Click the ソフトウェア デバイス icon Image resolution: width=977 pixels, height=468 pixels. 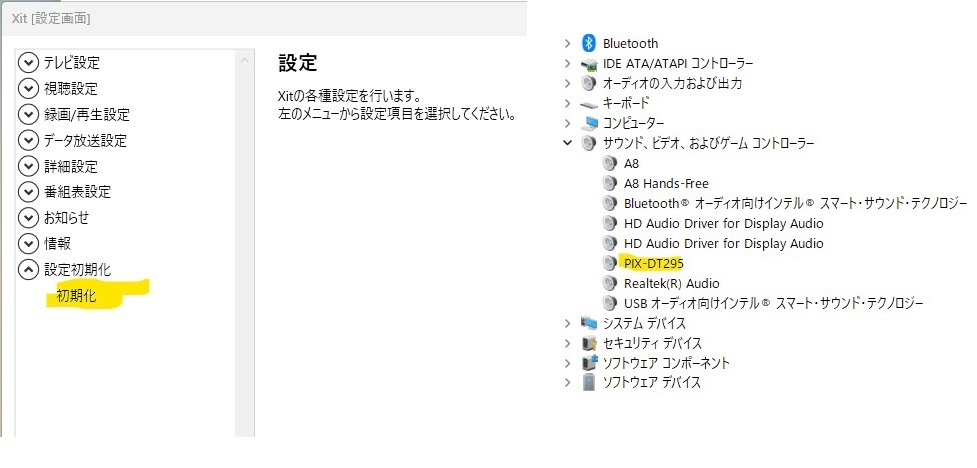[588, 382]
